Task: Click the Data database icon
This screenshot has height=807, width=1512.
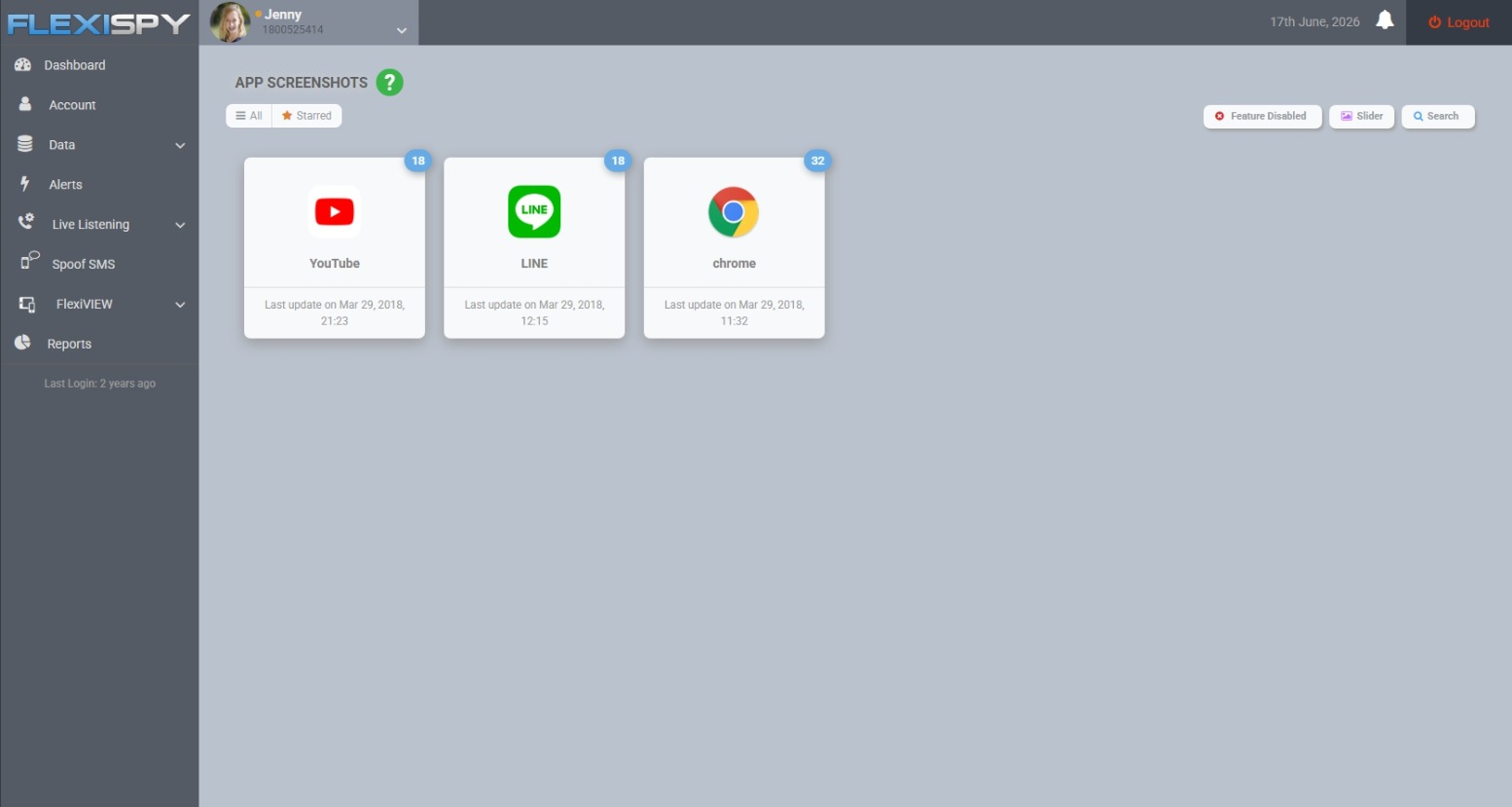Action: 25,144
